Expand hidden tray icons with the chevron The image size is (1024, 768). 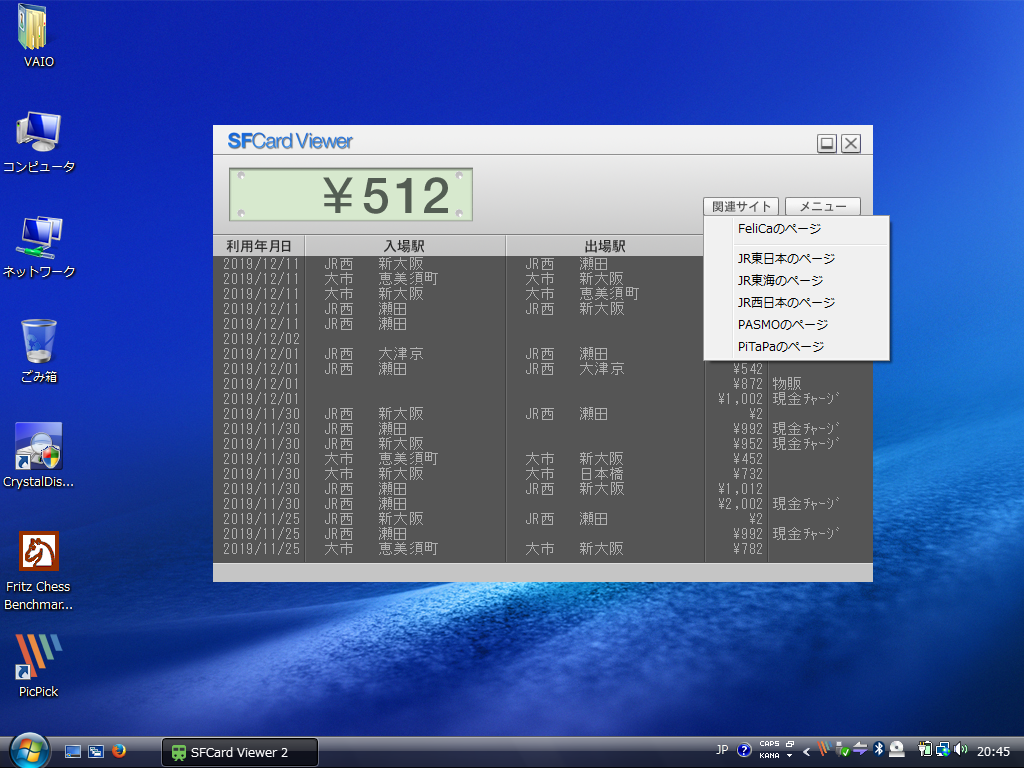click(807, 752)
